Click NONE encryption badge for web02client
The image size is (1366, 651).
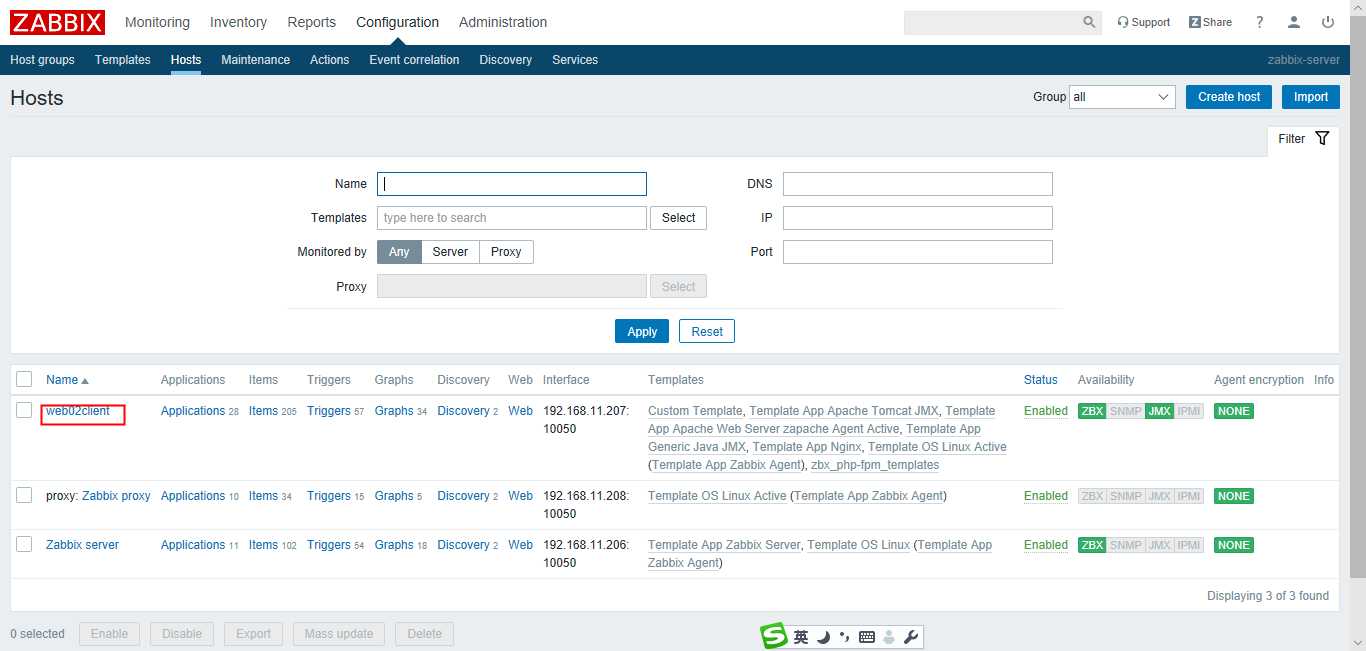tap(1233, 411)
